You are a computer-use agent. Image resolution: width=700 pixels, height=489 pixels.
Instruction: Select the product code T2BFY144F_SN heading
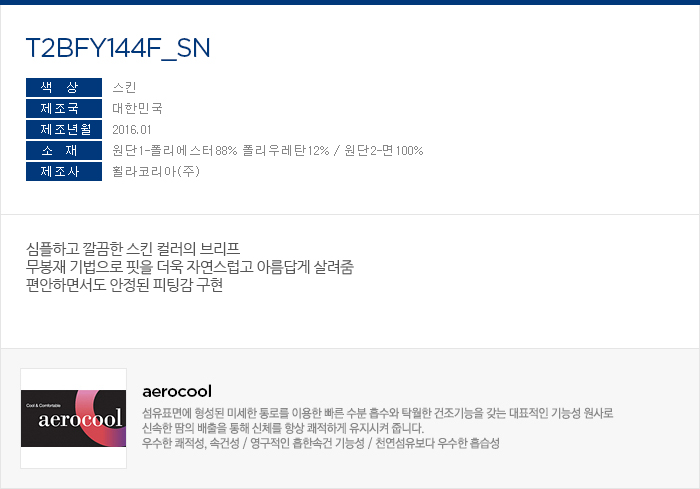pyautogui.click(x=118, y=48)
